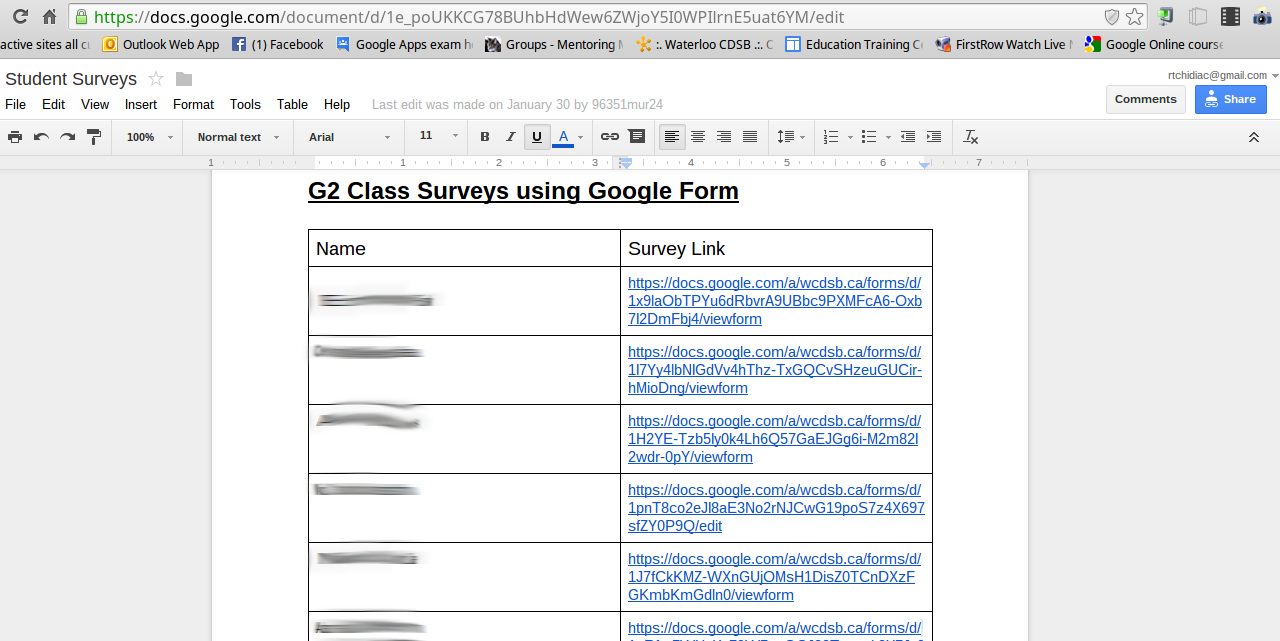Insert a comment via the comment icon
Viewport: 1280px width, 641px height.
click(x=637, y=137)
